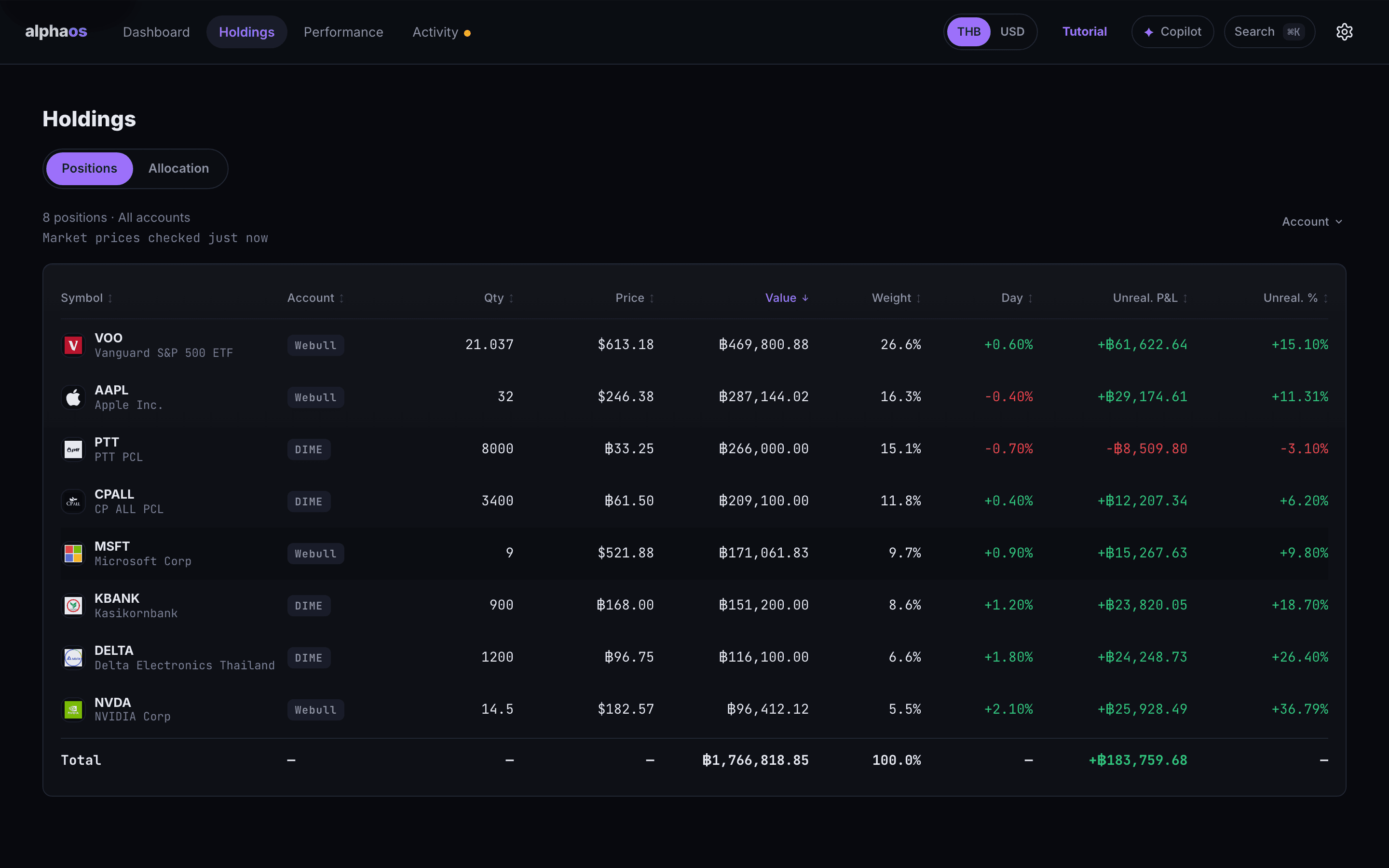1389x868 pixels.
Task: Click 'Market prices checked just now' text
Action: click(x=155, y=238)
